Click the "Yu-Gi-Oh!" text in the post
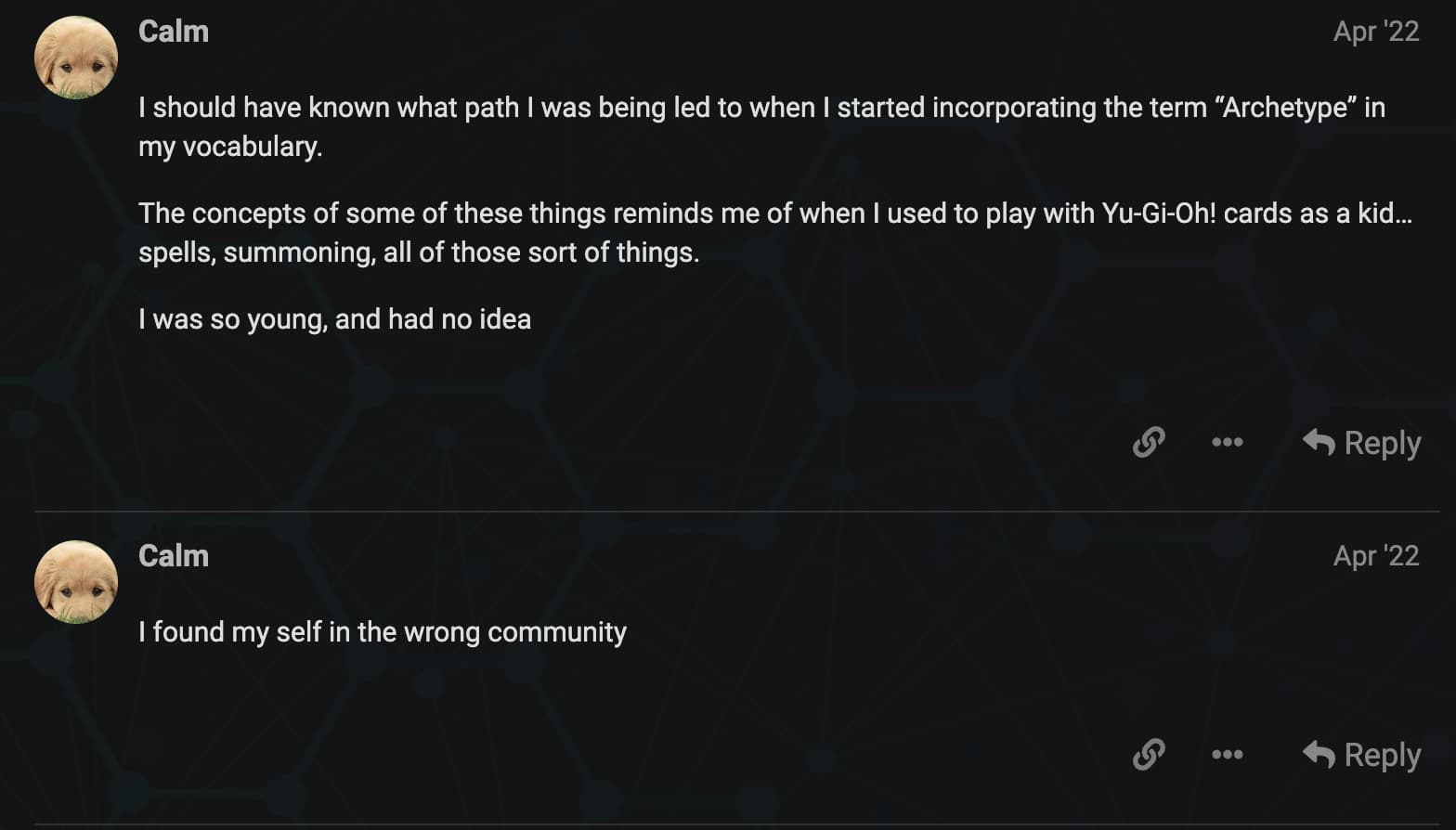The height and width of the screenshot is (830, 1456). [1158, 214]
